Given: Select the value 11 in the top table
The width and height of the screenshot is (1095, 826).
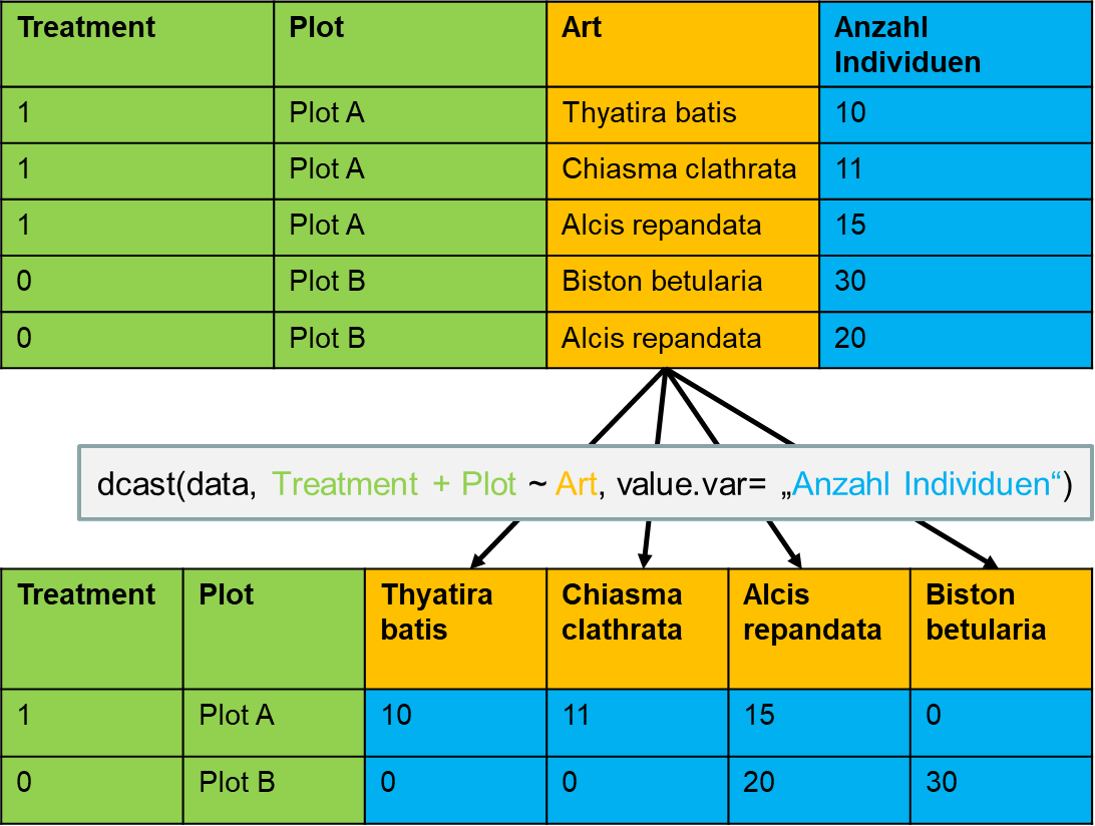Looking at the screenshot, I should tap(849, 169).
